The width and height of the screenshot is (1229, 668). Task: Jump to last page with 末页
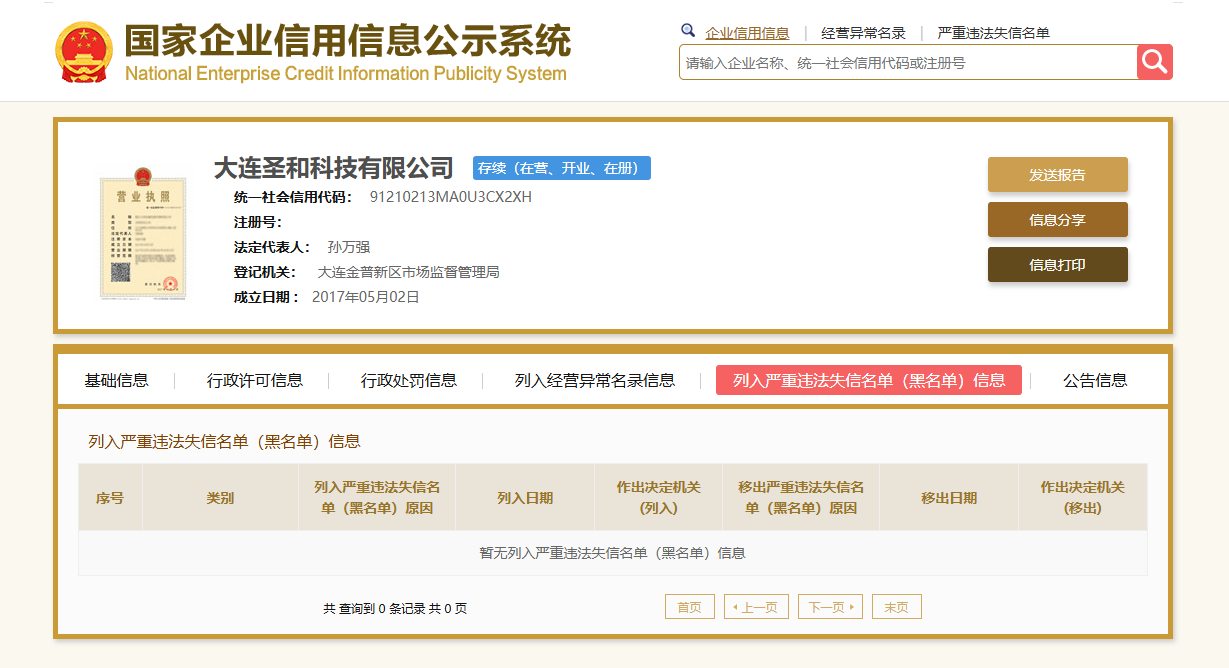(x=897, y=607)
